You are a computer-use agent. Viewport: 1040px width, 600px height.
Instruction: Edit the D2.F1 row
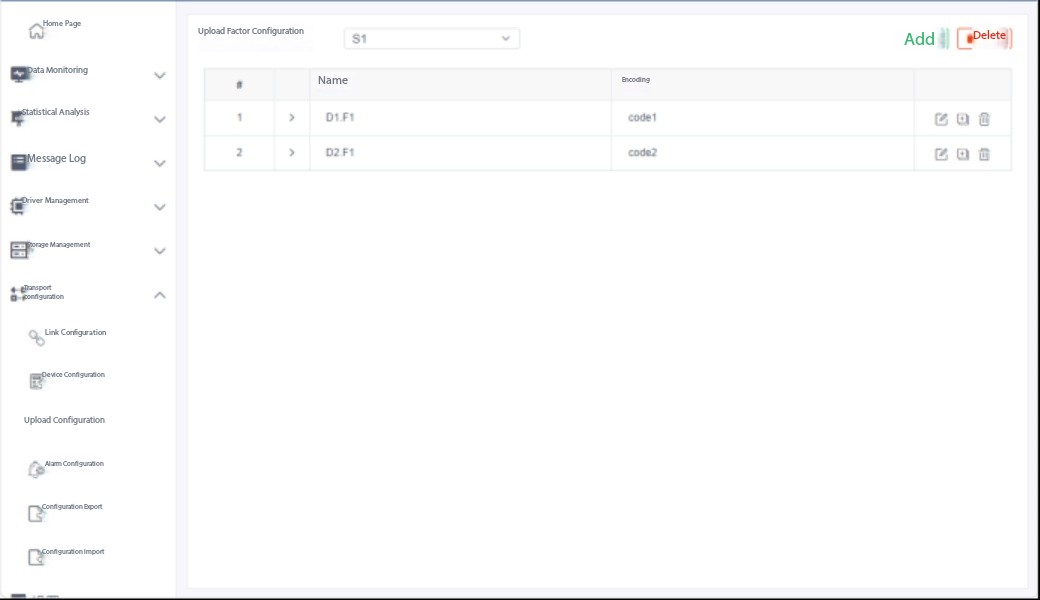click(x=941, y=154)
